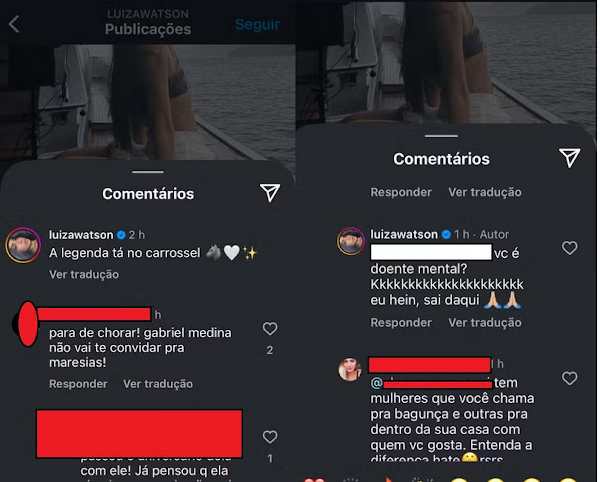Viewport: 600px width, 482px height.
Task: Tap the Seguir follow button
Action: (258, 24)
